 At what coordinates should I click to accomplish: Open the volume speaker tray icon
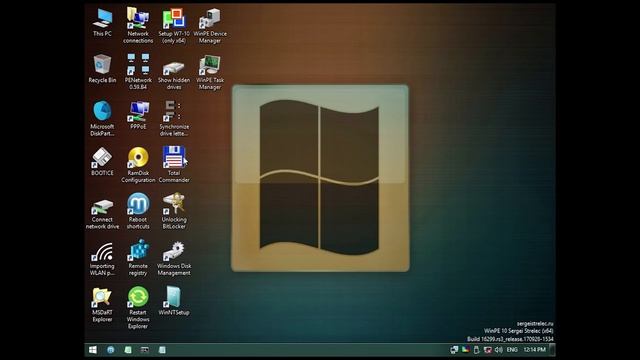coord(499,350)
